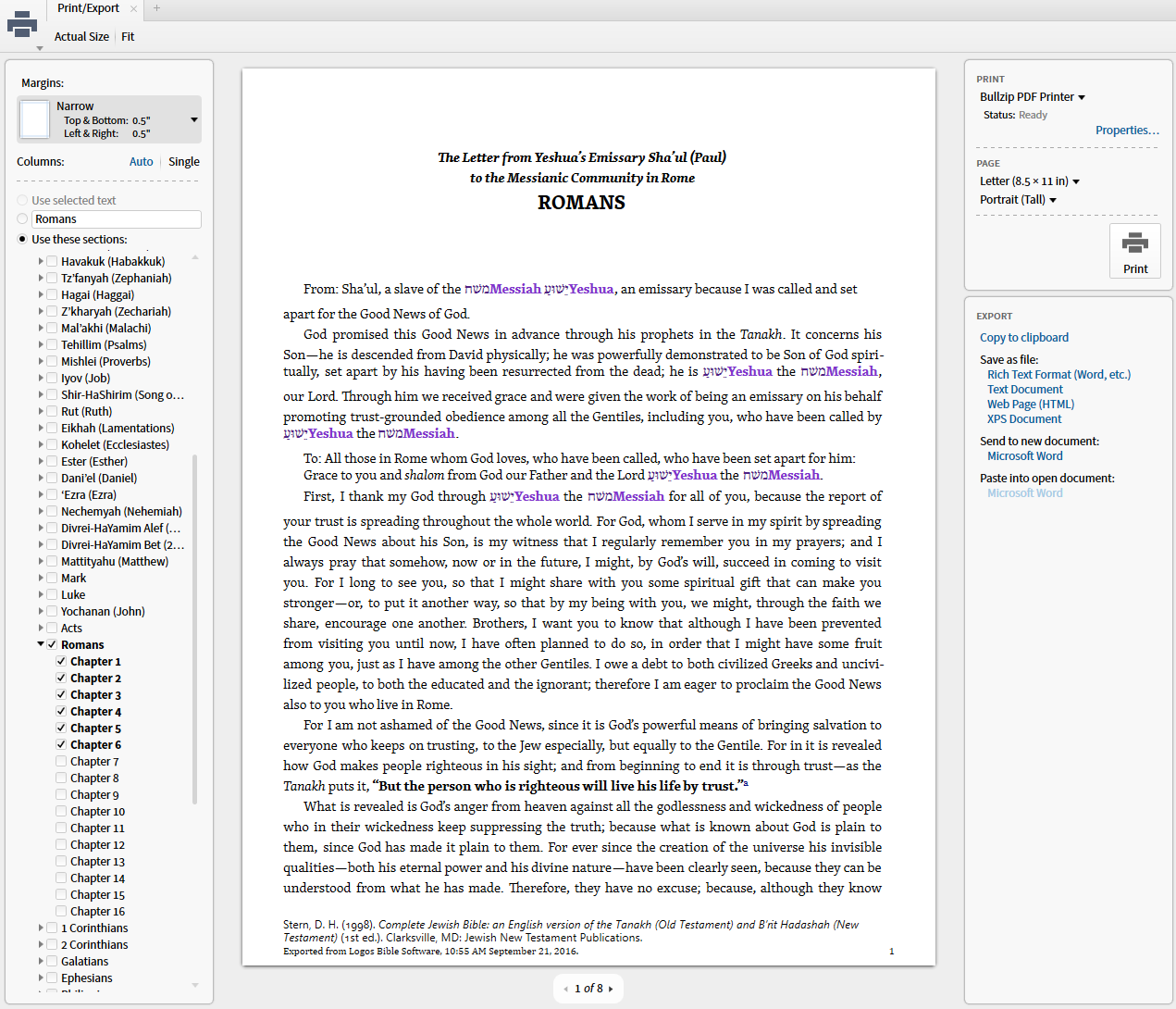This screenshot has height=1009, width=1176.
Task: Check the Mark checkbox
Action: [x=52, y=578]
